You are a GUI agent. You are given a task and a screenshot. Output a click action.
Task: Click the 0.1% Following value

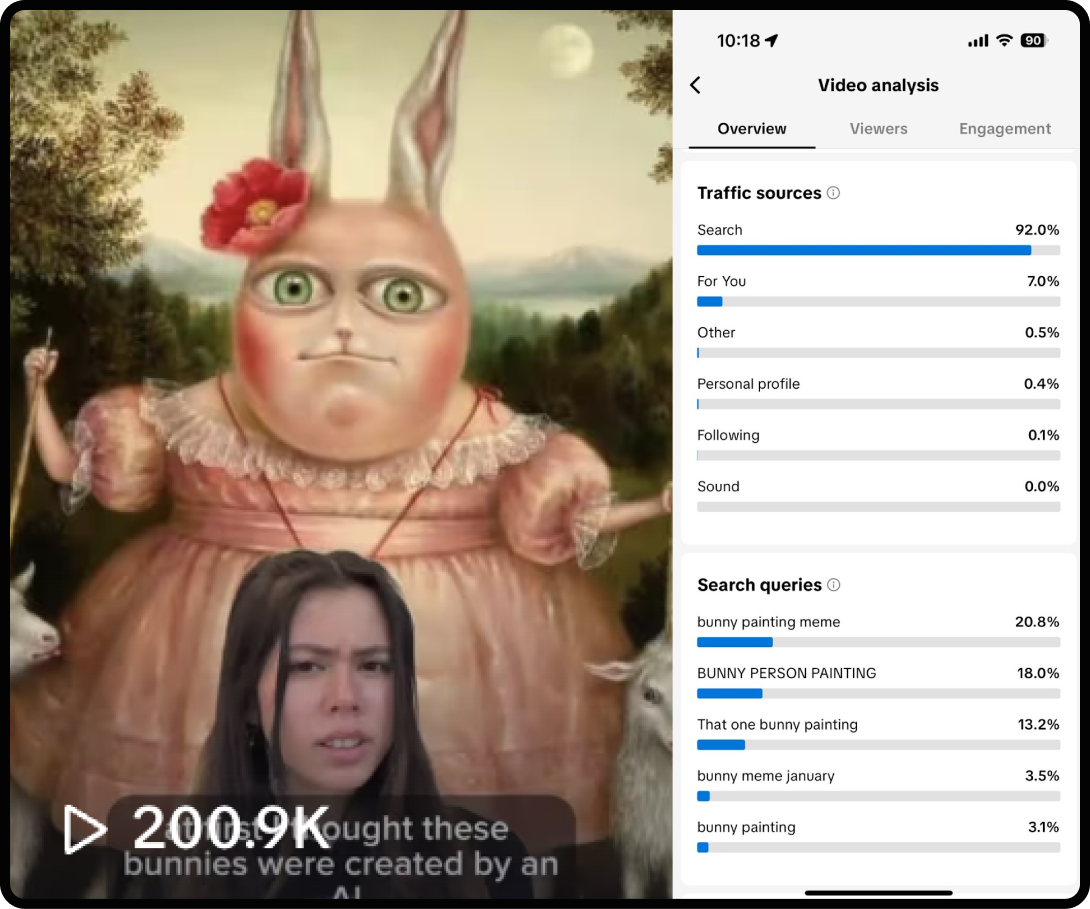(1043, 436)
